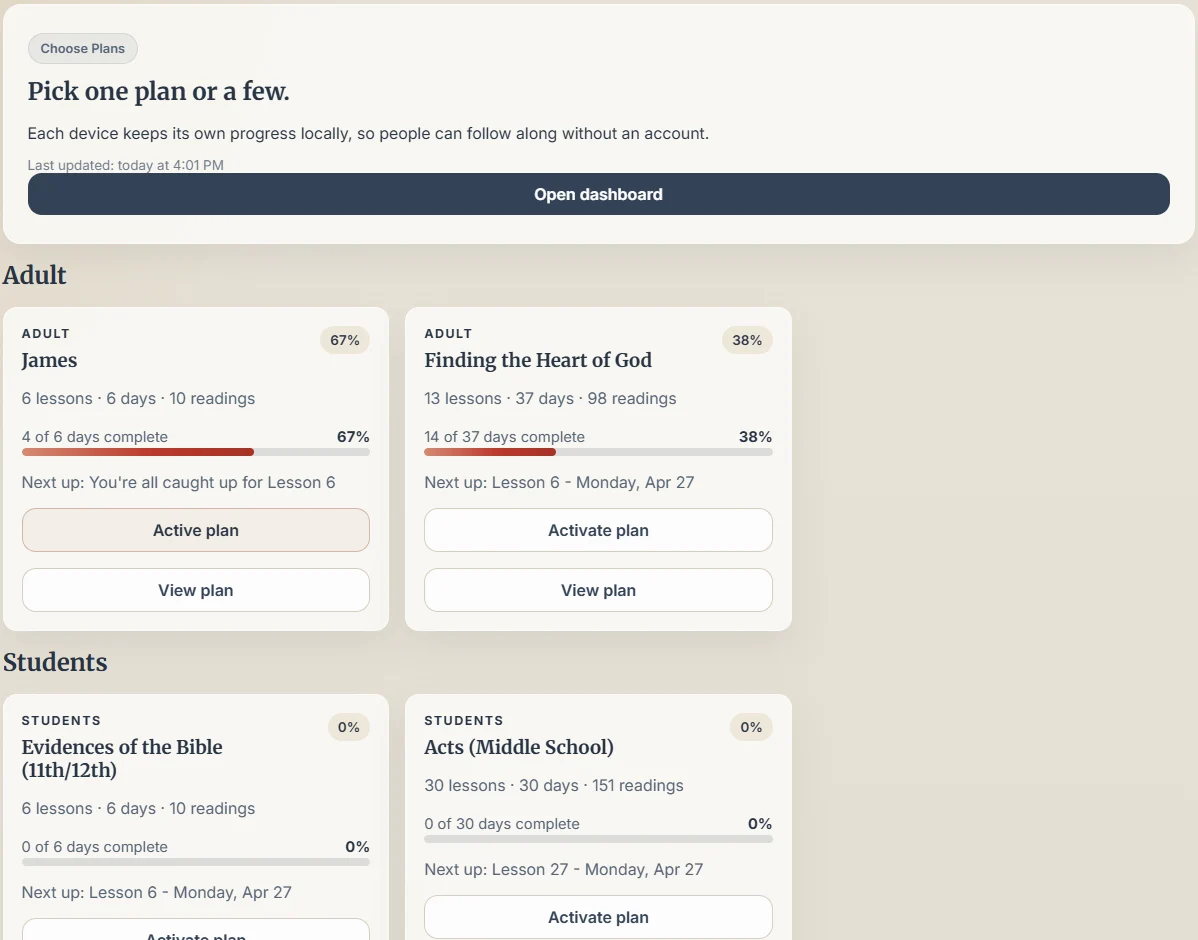Open the Finding the Heart of God plan title
1198x940 pixels.
click(538, 360)
